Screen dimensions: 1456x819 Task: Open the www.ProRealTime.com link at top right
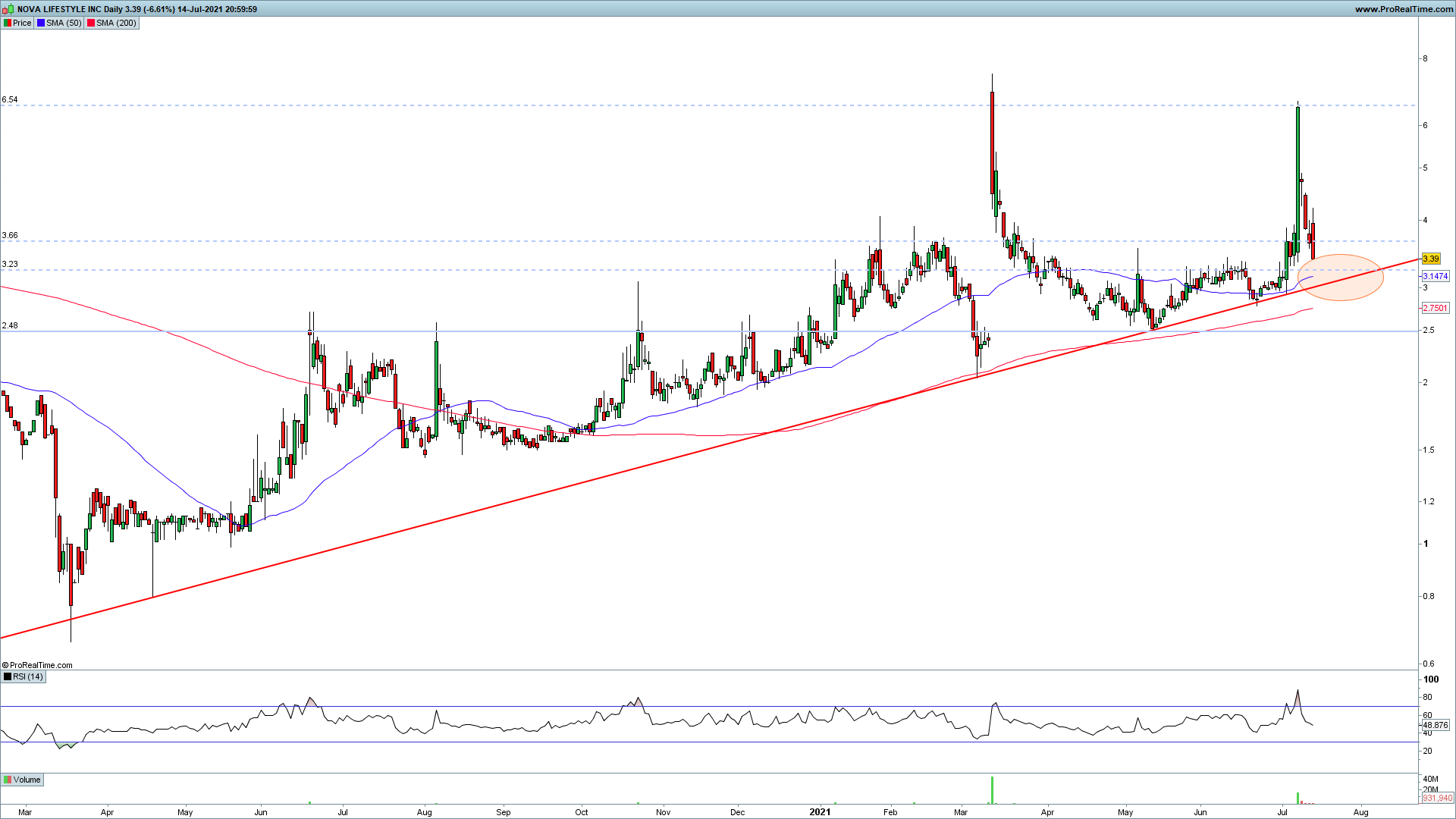(1403, 9)
